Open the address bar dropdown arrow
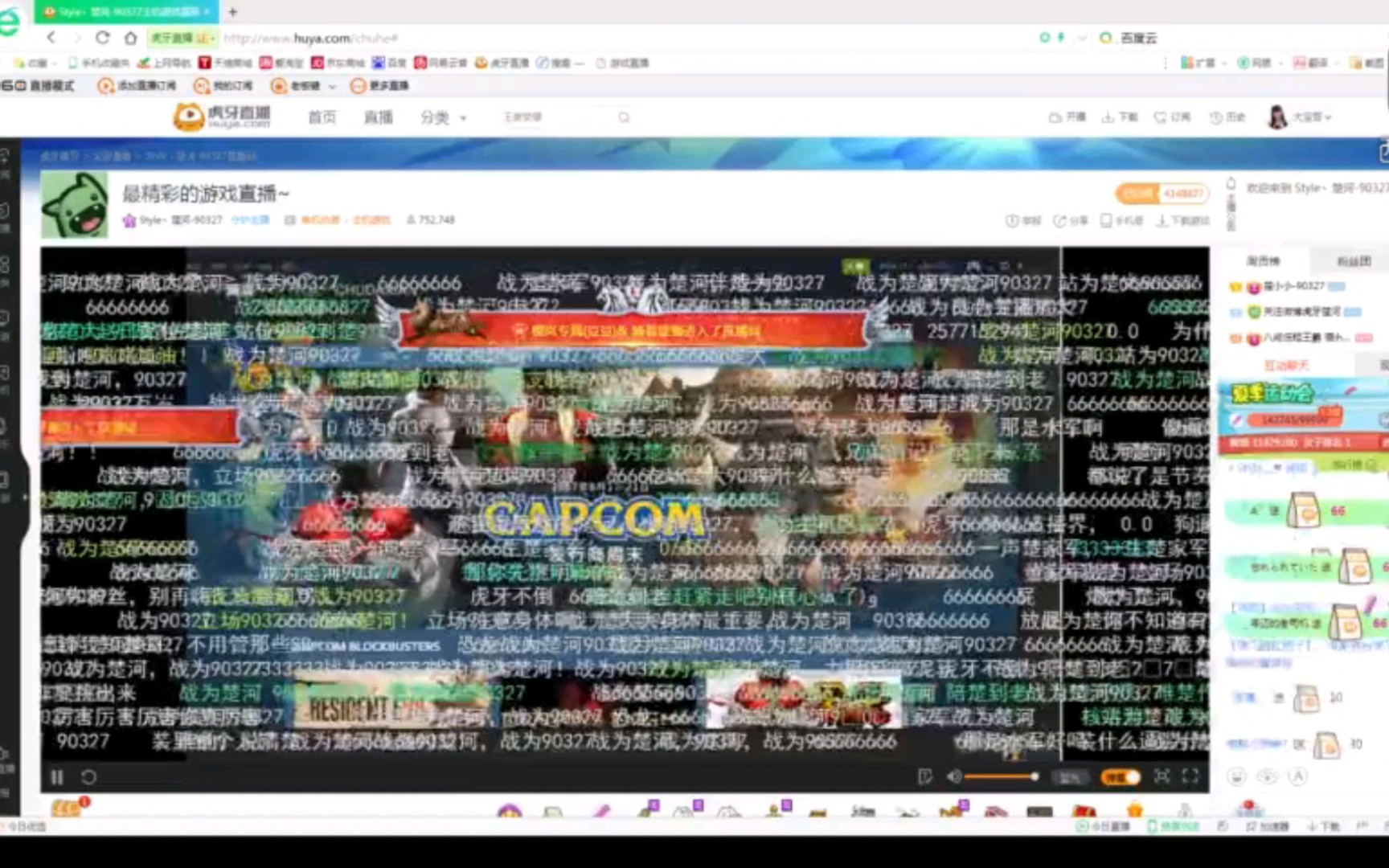The image size is (1389, 868). 1082,38
